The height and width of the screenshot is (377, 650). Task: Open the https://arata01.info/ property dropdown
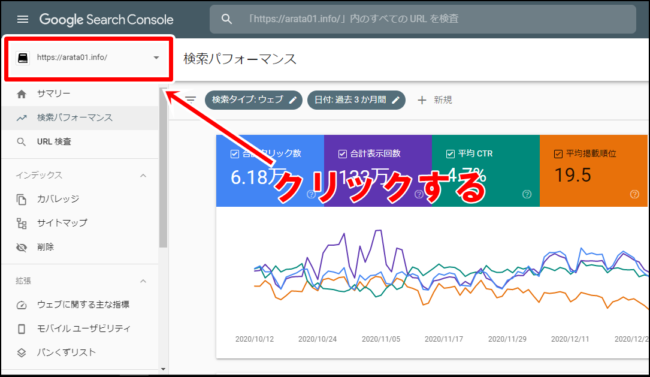(x=89, y=58)
